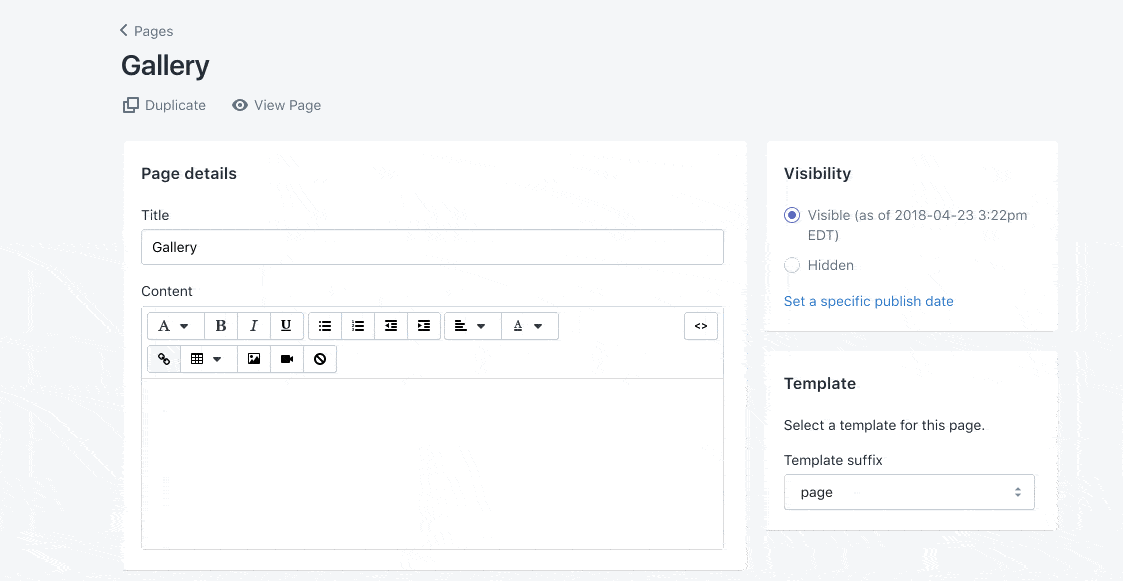Click the Visibility heading
This screenshot has height=581, width=1123.
(x=817, y=173)
